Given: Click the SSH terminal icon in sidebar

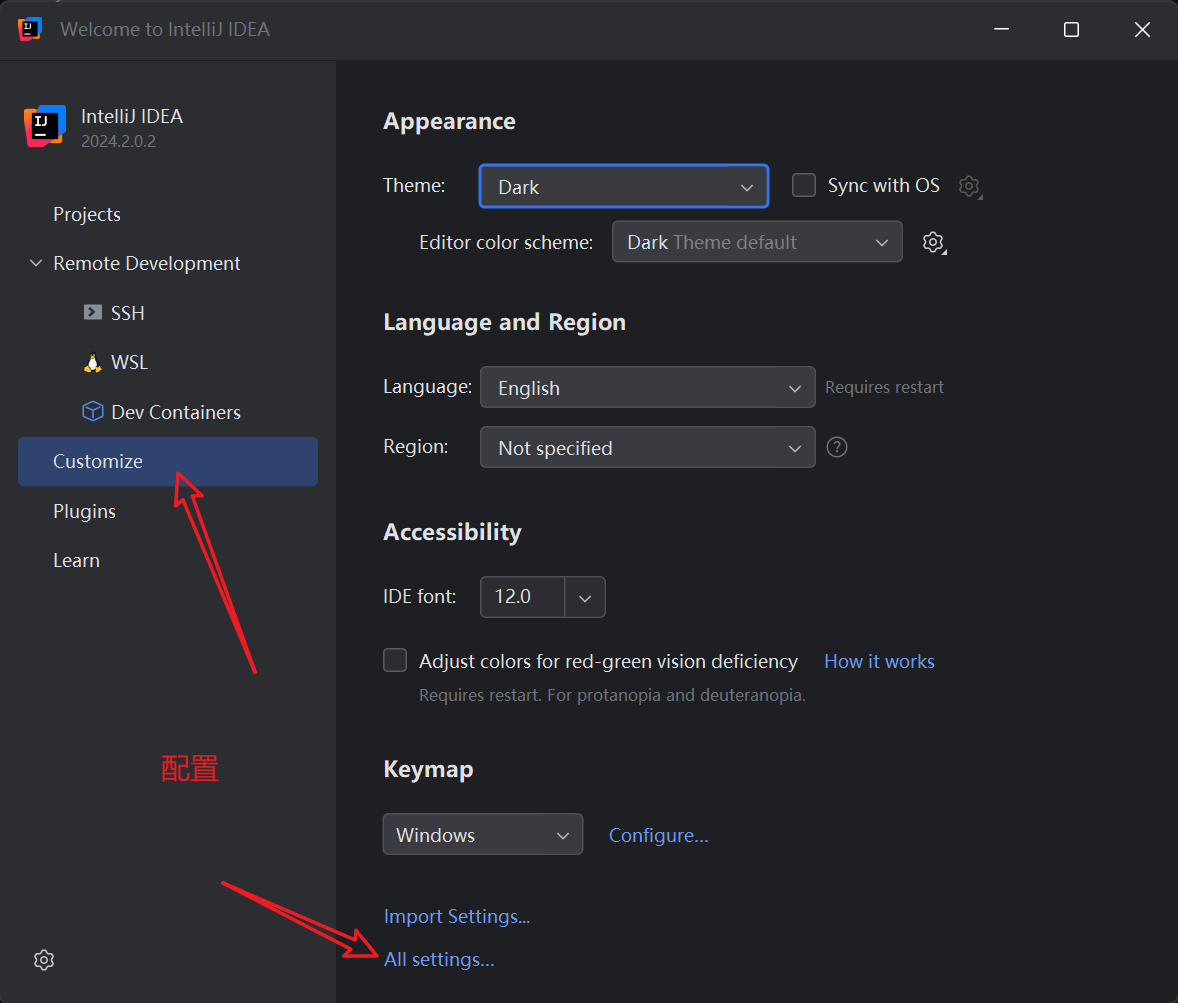Looking at the screenshot, I should (x=93, y=312).
